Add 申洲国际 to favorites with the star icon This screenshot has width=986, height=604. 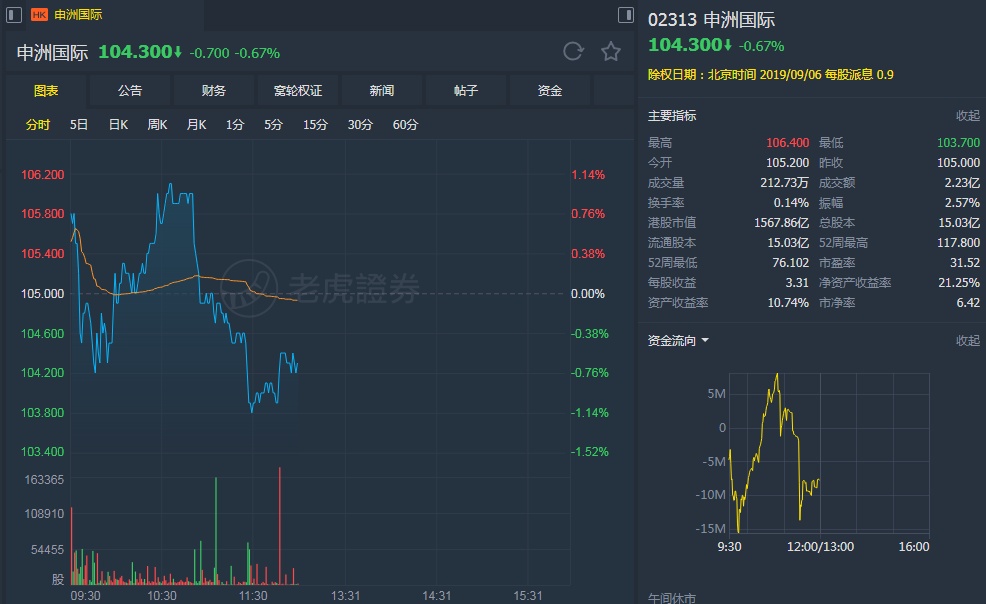[x=611, y=52]
